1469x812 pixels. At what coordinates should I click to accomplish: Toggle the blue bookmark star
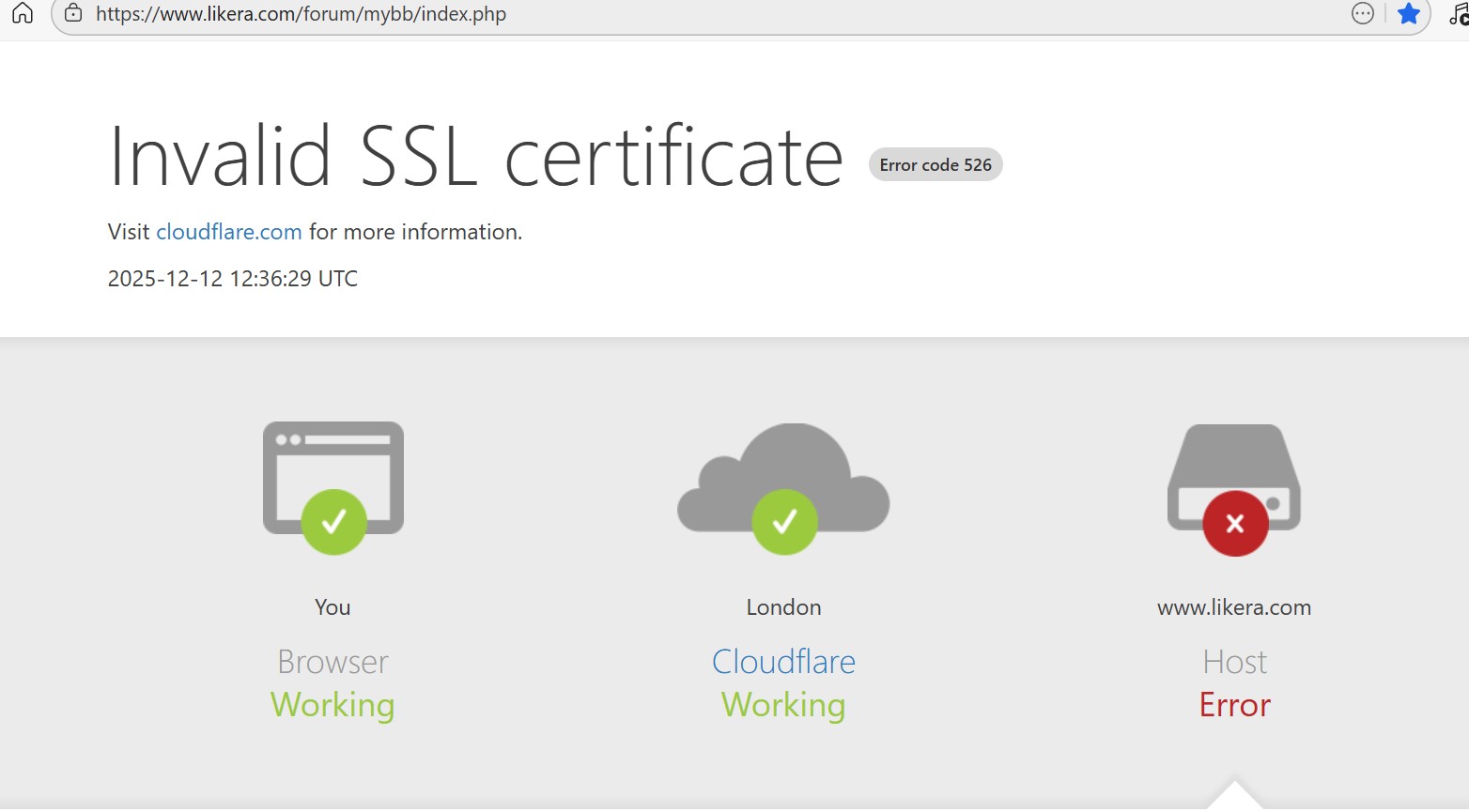pyautogui.click(x=1408, y=13)
